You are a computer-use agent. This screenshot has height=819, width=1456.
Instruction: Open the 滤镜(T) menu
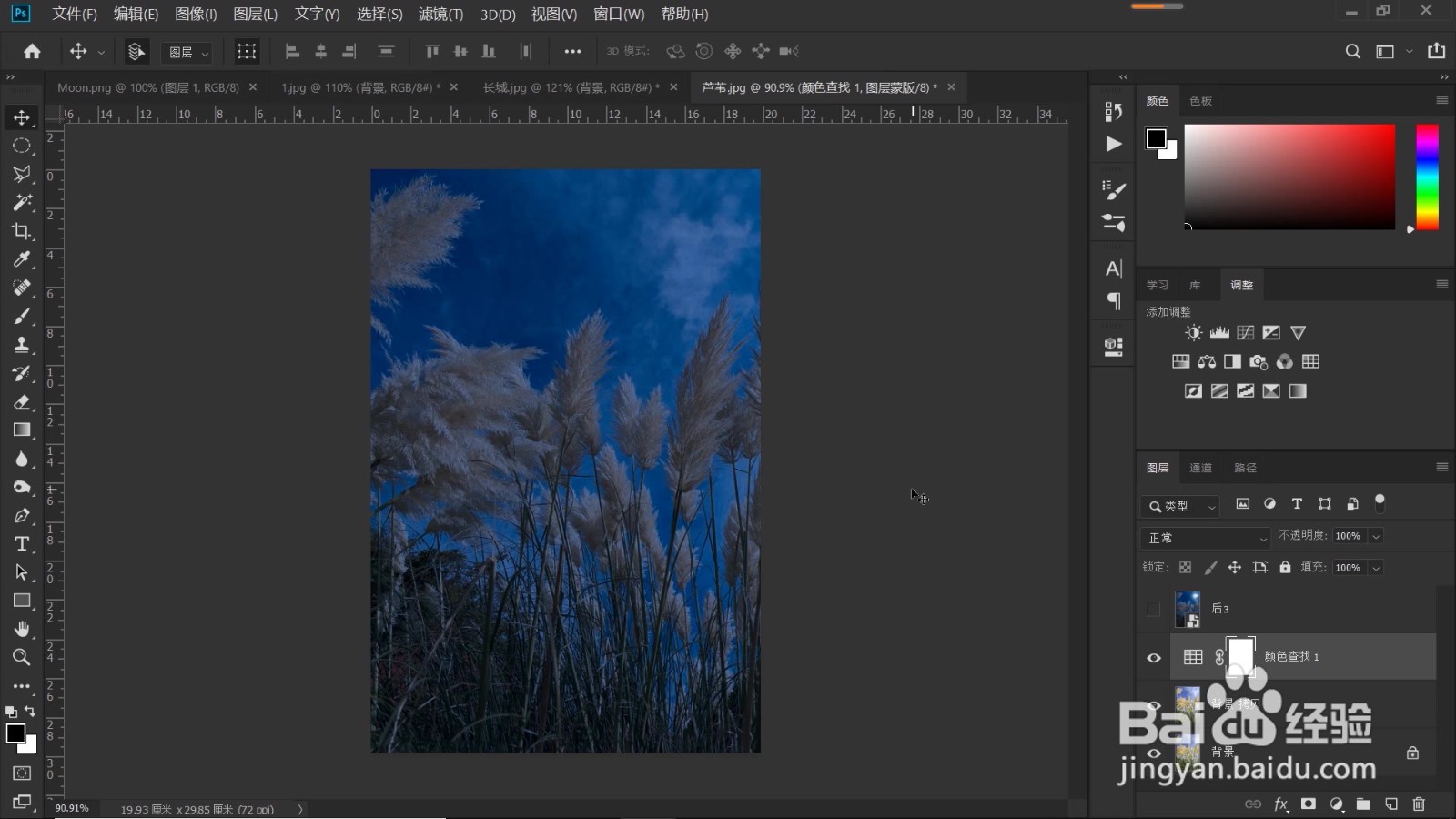click(440, 15)
